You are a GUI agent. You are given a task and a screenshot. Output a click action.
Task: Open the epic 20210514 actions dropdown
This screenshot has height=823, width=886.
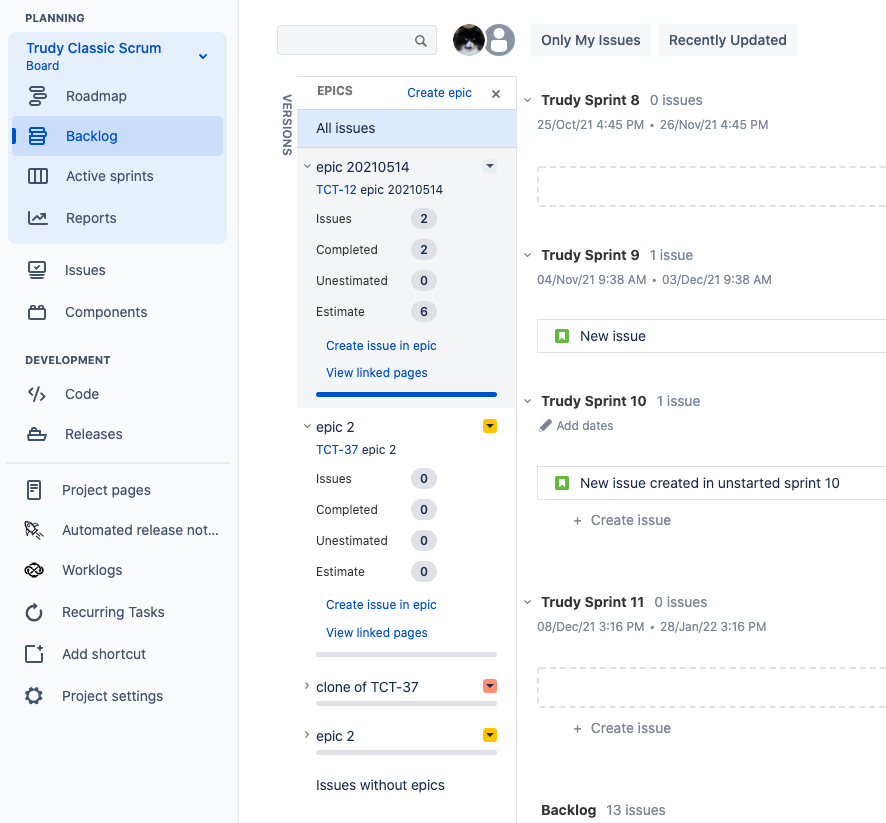click(x=490, y=166)
